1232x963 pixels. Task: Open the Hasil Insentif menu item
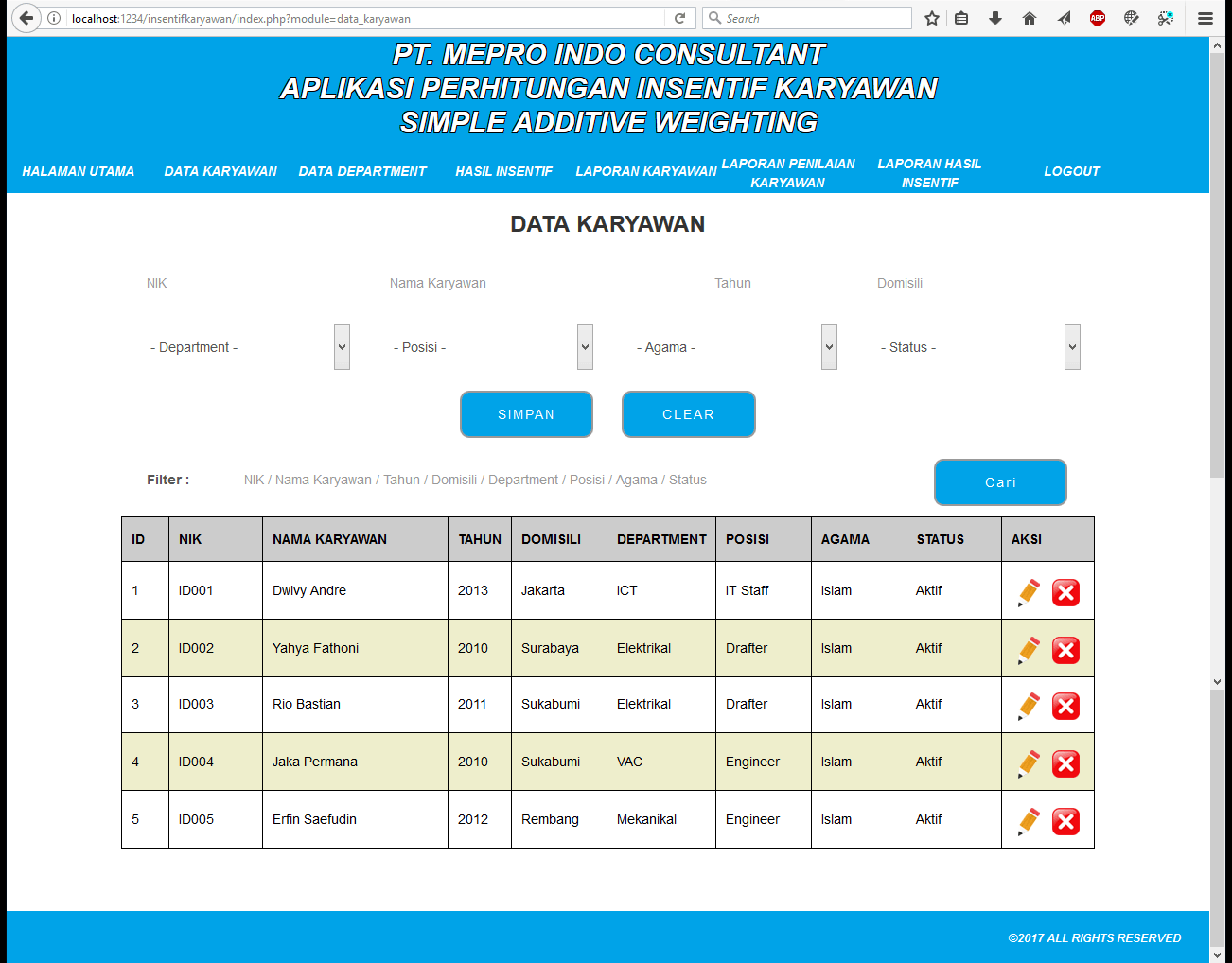[503, 171]
